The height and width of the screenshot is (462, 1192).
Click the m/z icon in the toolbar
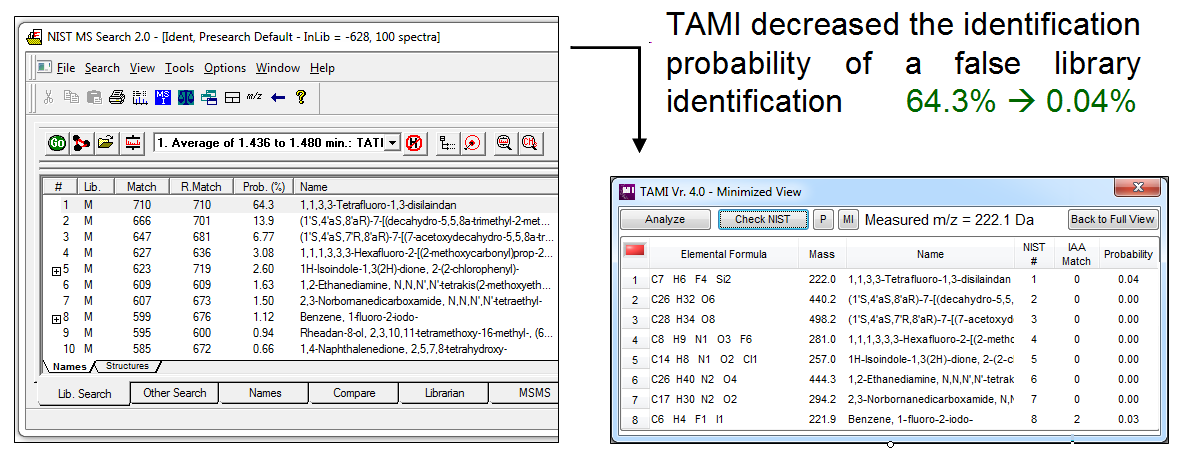point(255,97)
